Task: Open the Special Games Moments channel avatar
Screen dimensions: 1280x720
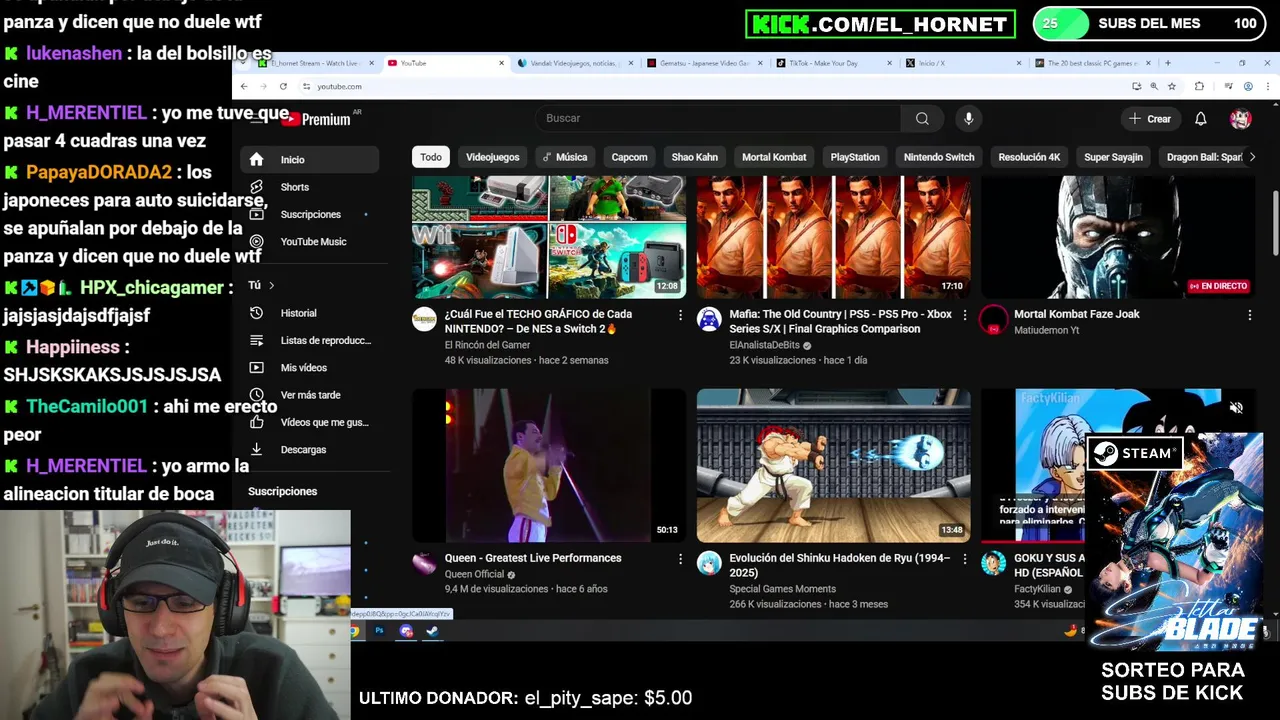Action: click(709, 563)
